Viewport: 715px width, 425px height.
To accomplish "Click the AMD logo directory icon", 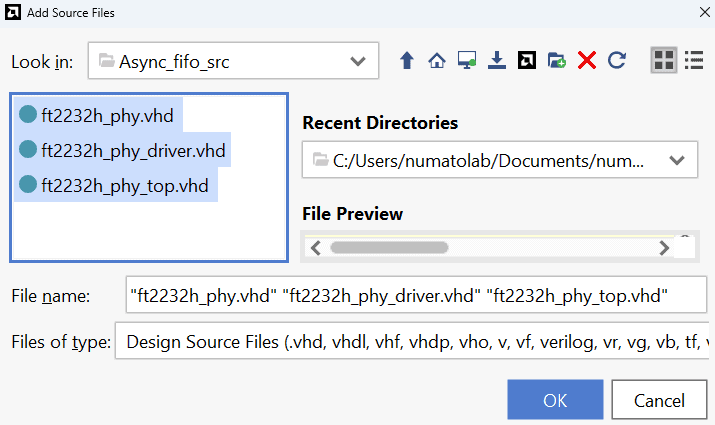I will [526, 61].
